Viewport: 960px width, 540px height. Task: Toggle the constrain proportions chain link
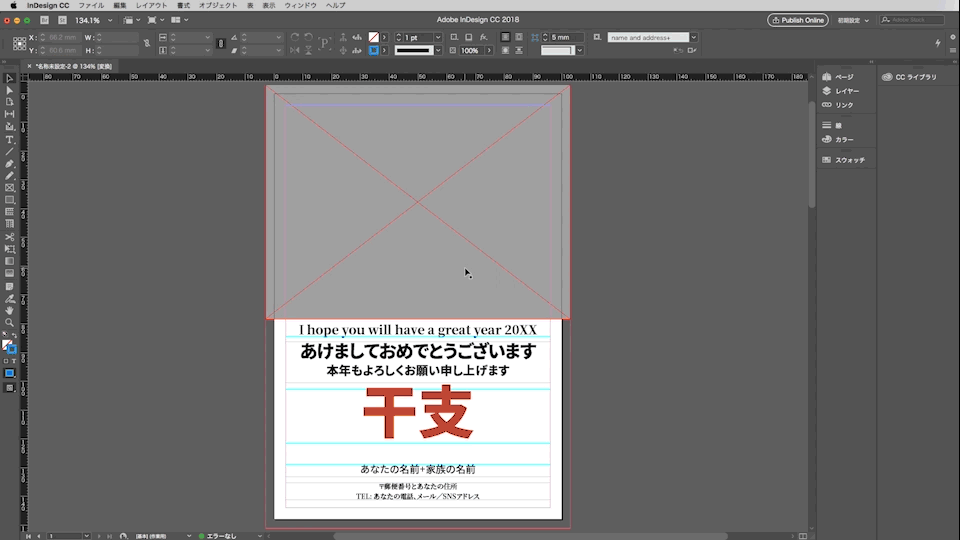click(x=147, y=43)
